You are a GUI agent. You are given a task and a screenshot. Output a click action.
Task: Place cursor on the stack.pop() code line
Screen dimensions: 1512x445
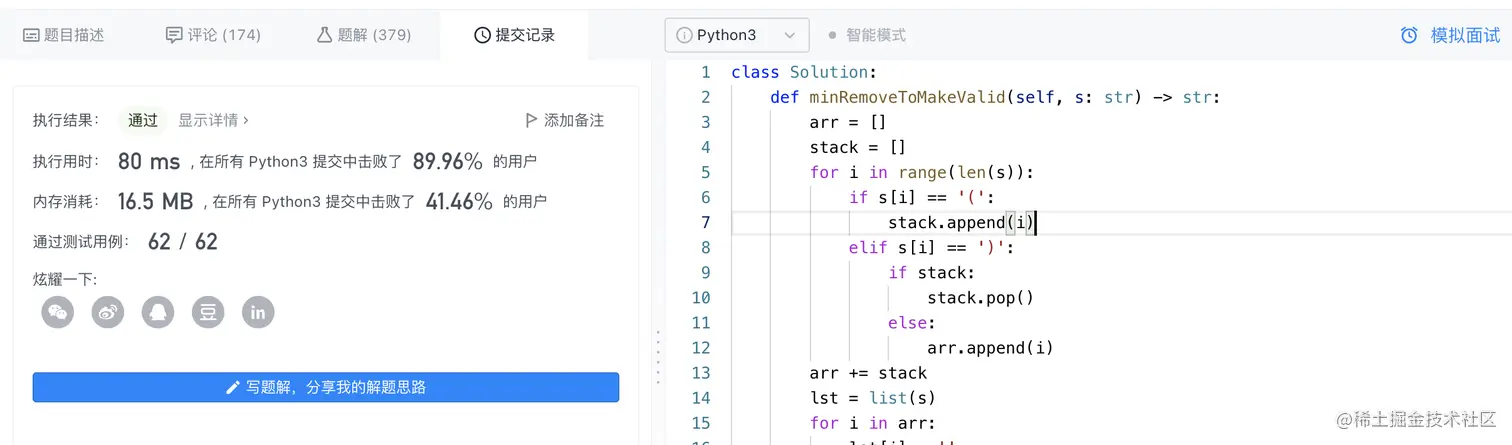tap(980, 297)
